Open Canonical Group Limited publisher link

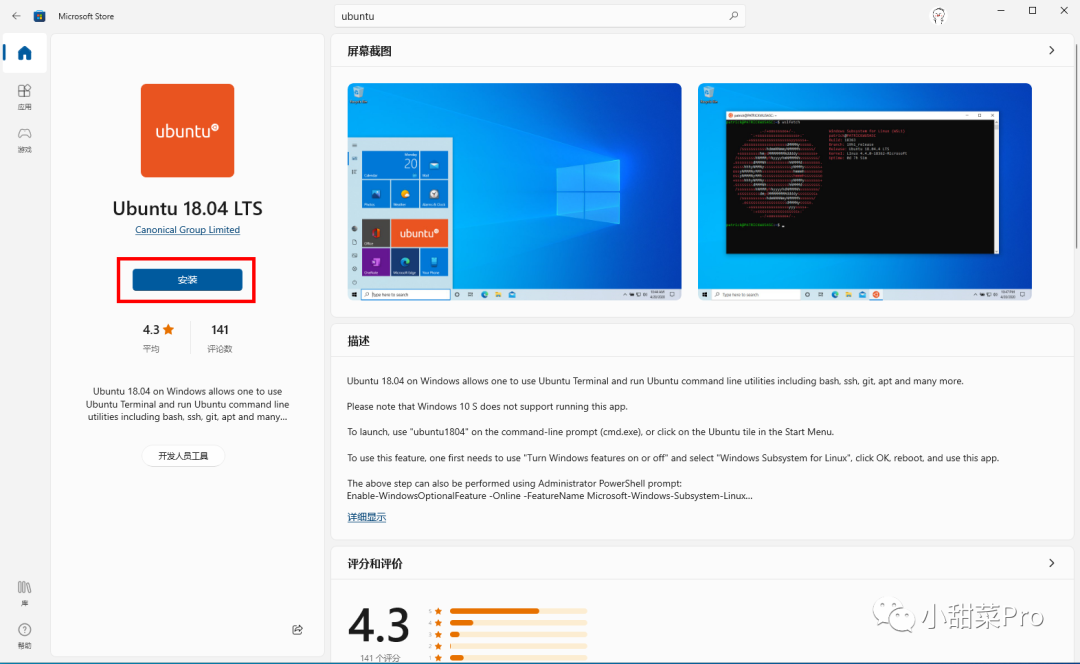[x=187, y=230]
